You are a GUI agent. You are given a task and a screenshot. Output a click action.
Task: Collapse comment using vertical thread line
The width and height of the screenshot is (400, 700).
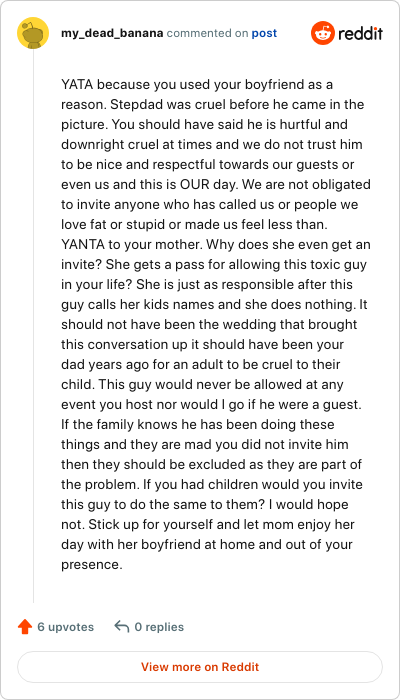[33, 325]
